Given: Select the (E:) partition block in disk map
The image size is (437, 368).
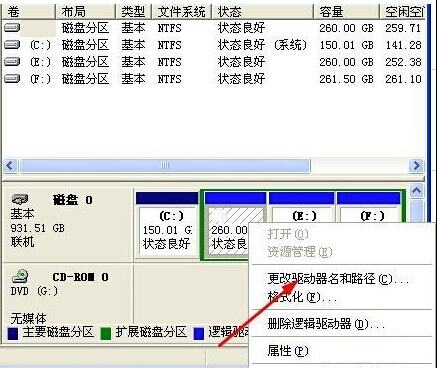Looking at the screenshot, I should [301, 207].
